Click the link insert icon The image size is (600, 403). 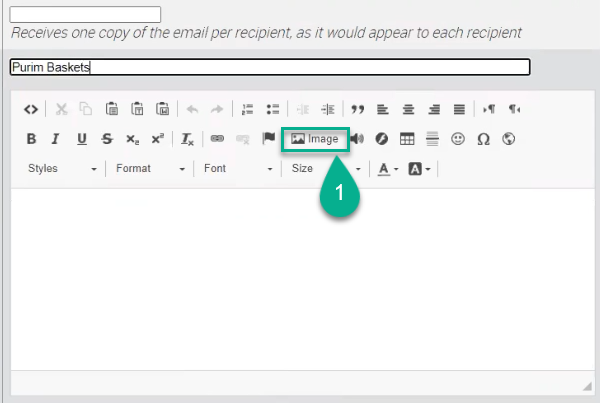coord(217,139)
